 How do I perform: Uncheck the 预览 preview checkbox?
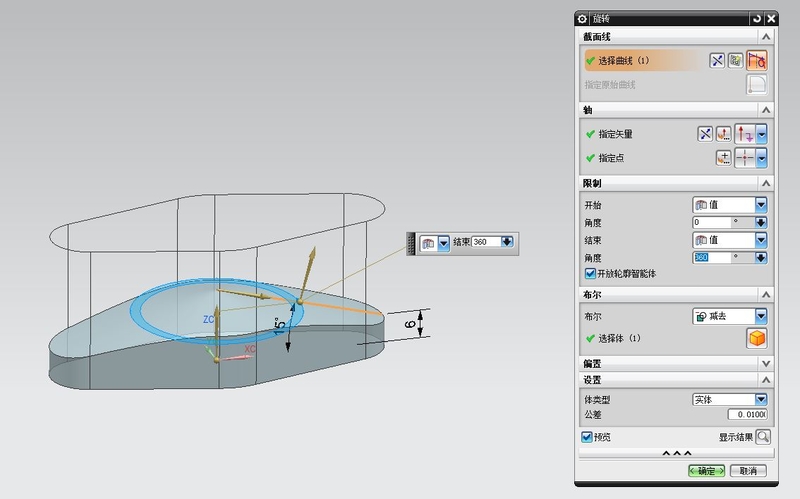[x=587, y=437]
